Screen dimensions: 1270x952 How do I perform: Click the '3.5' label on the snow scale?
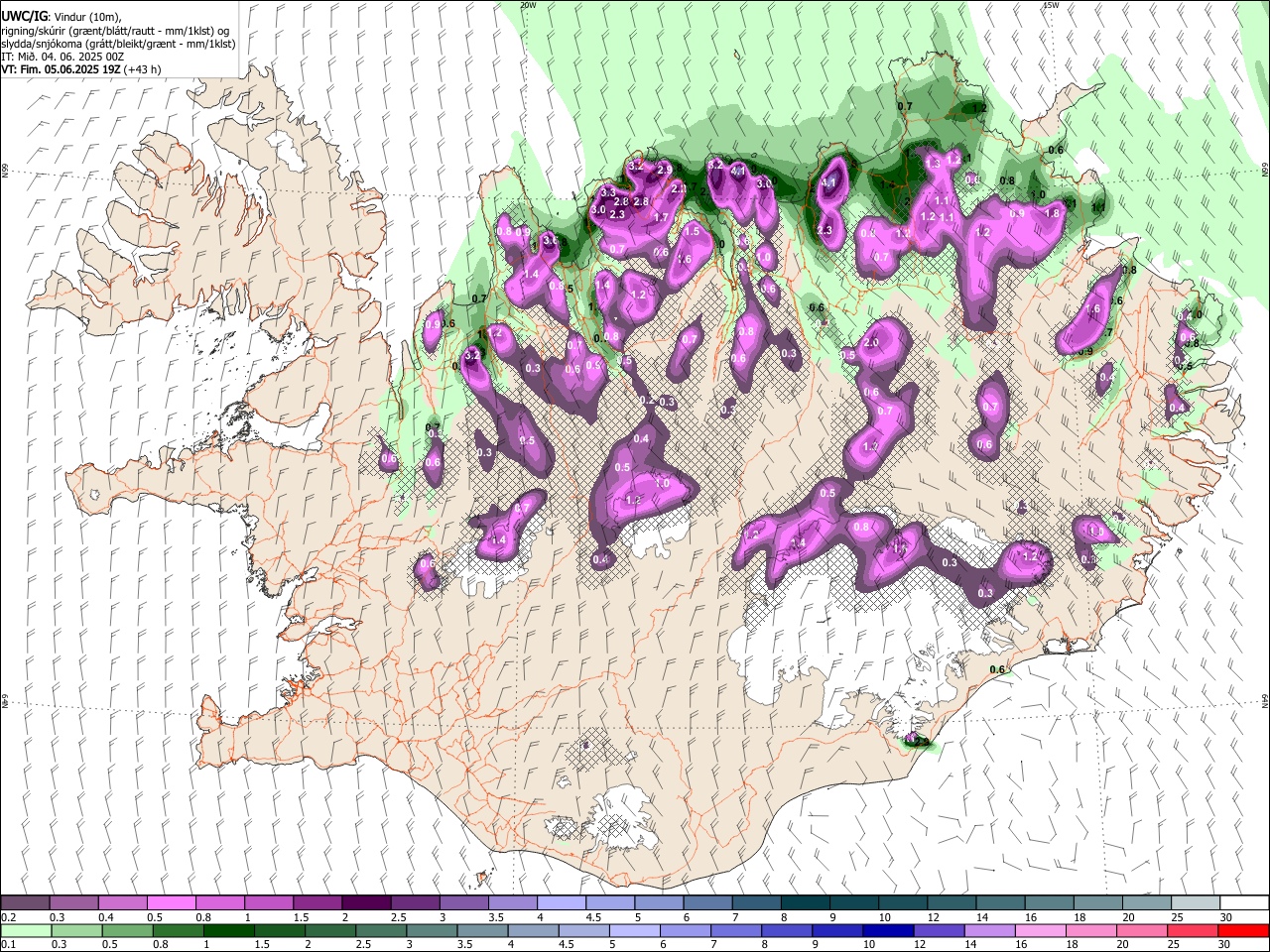(x=495, y=917)
